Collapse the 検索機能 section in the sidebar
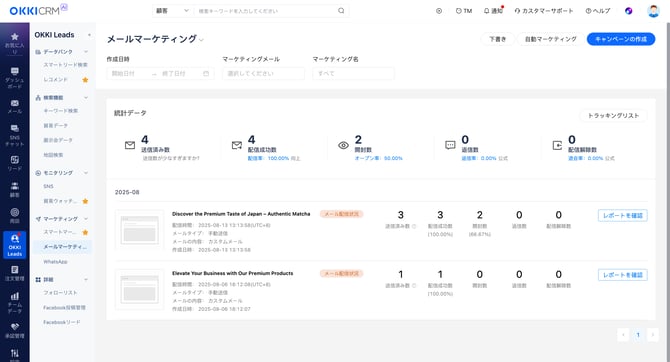Screen dimensions: 670x362 point(86,97)
